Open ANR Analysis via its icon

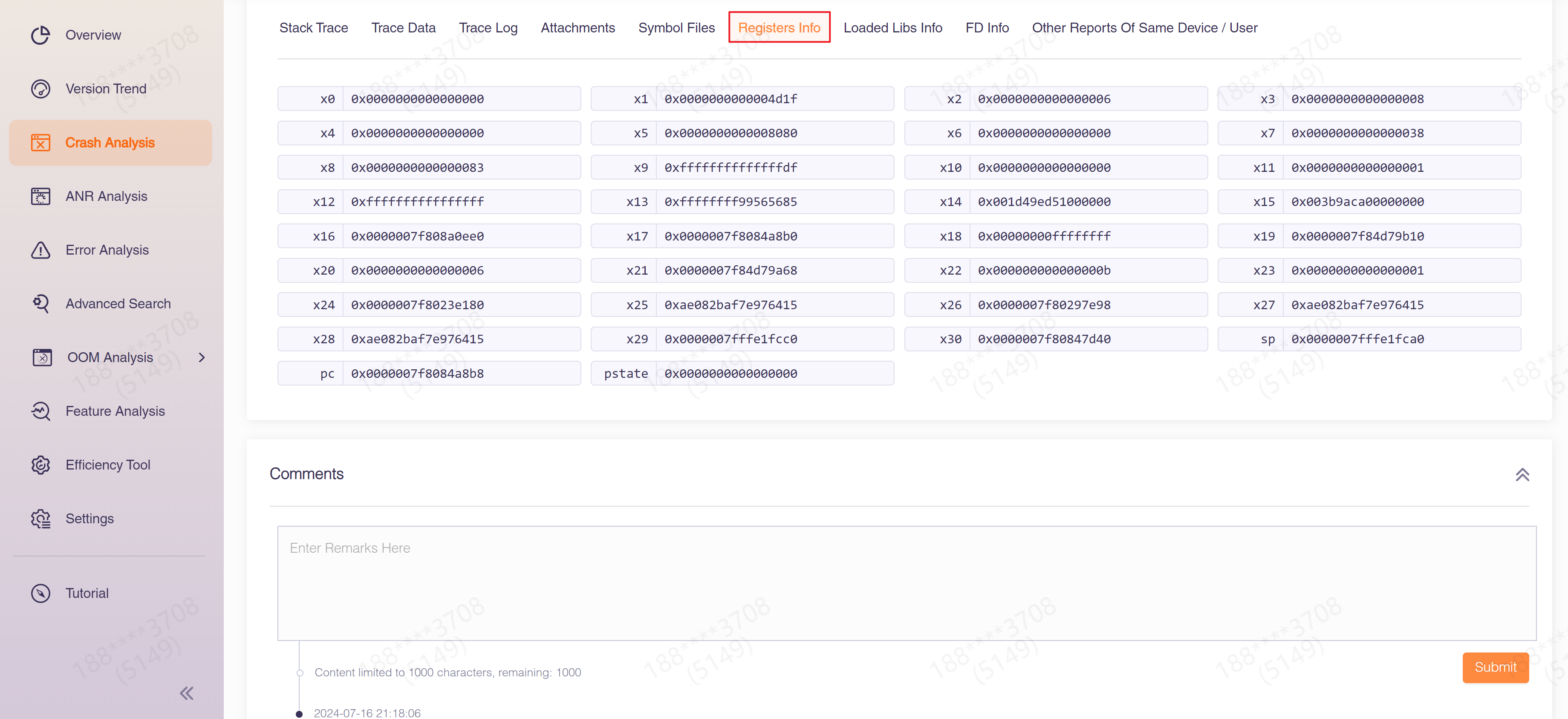pyautogui.click(x=40, y=196)
